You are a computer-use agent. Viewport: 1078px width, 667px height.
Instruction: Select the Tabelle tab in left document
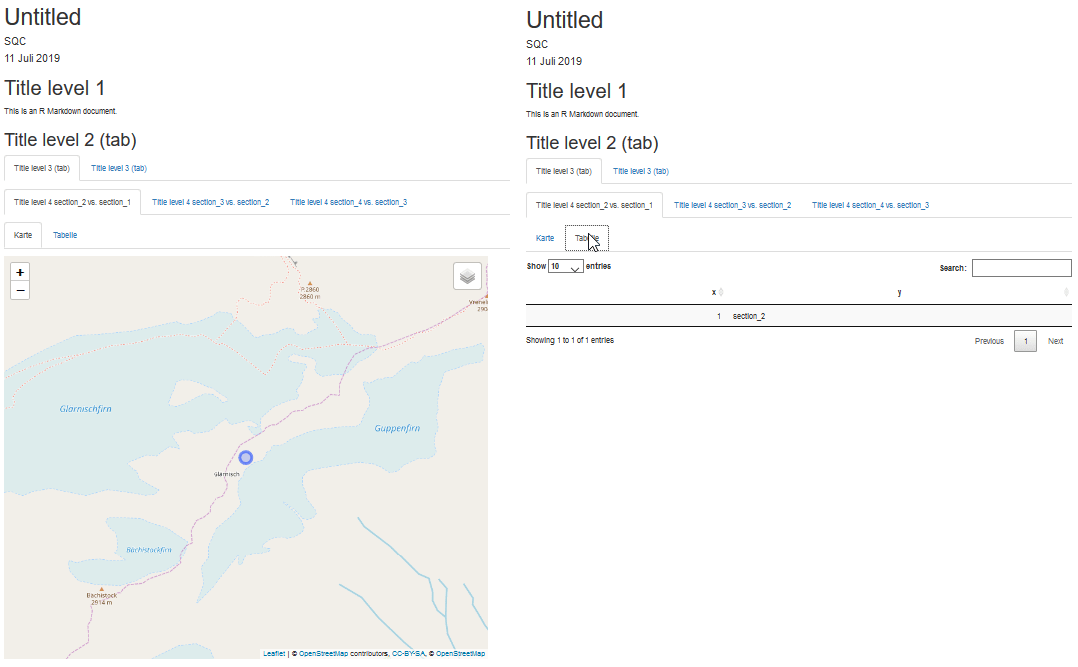(x=65, y=235)
